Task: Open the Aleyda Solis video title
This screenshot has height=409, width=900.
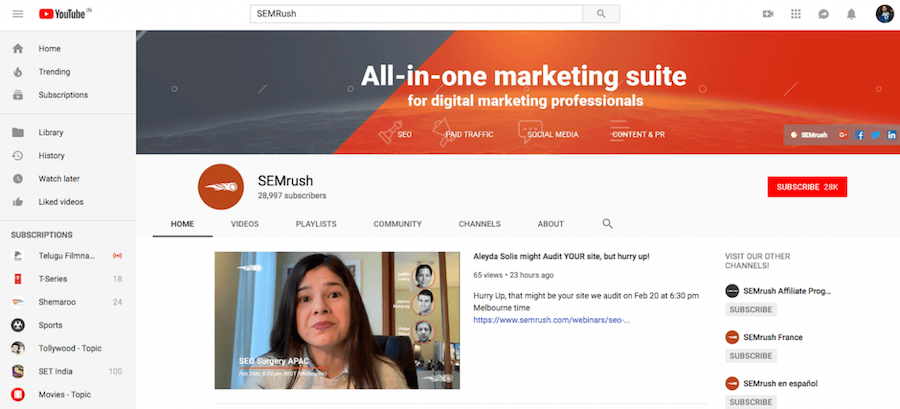Action: click(561, 256)
